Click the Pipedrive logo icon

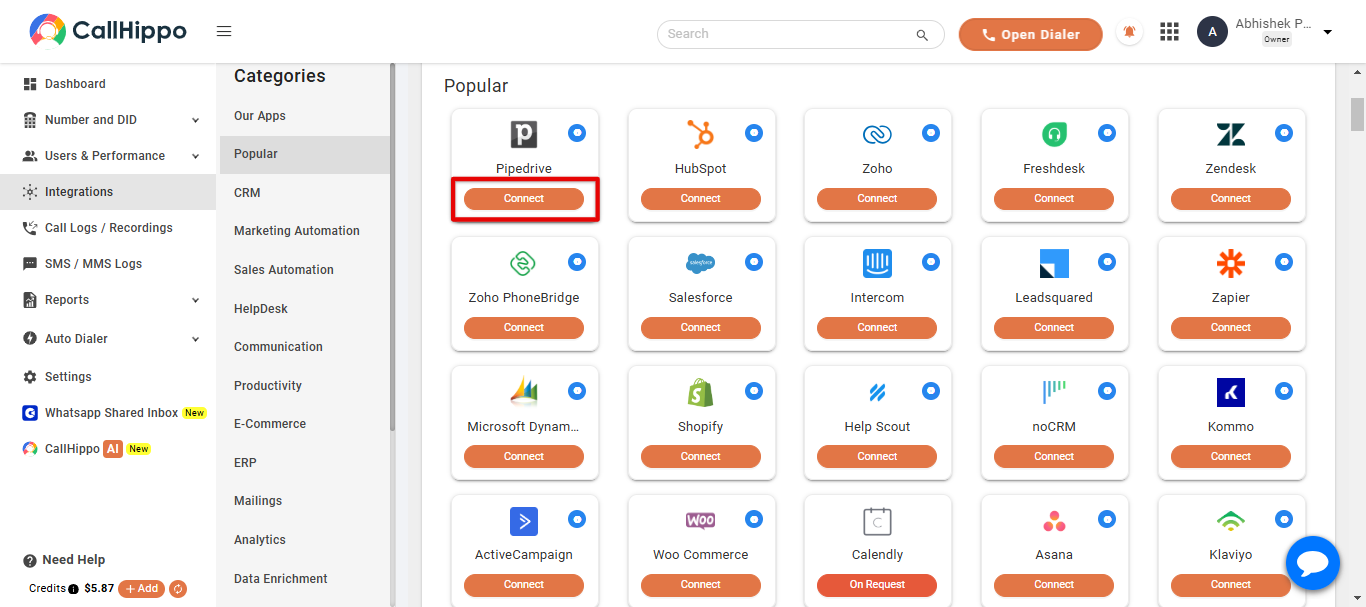click(524, 134)
